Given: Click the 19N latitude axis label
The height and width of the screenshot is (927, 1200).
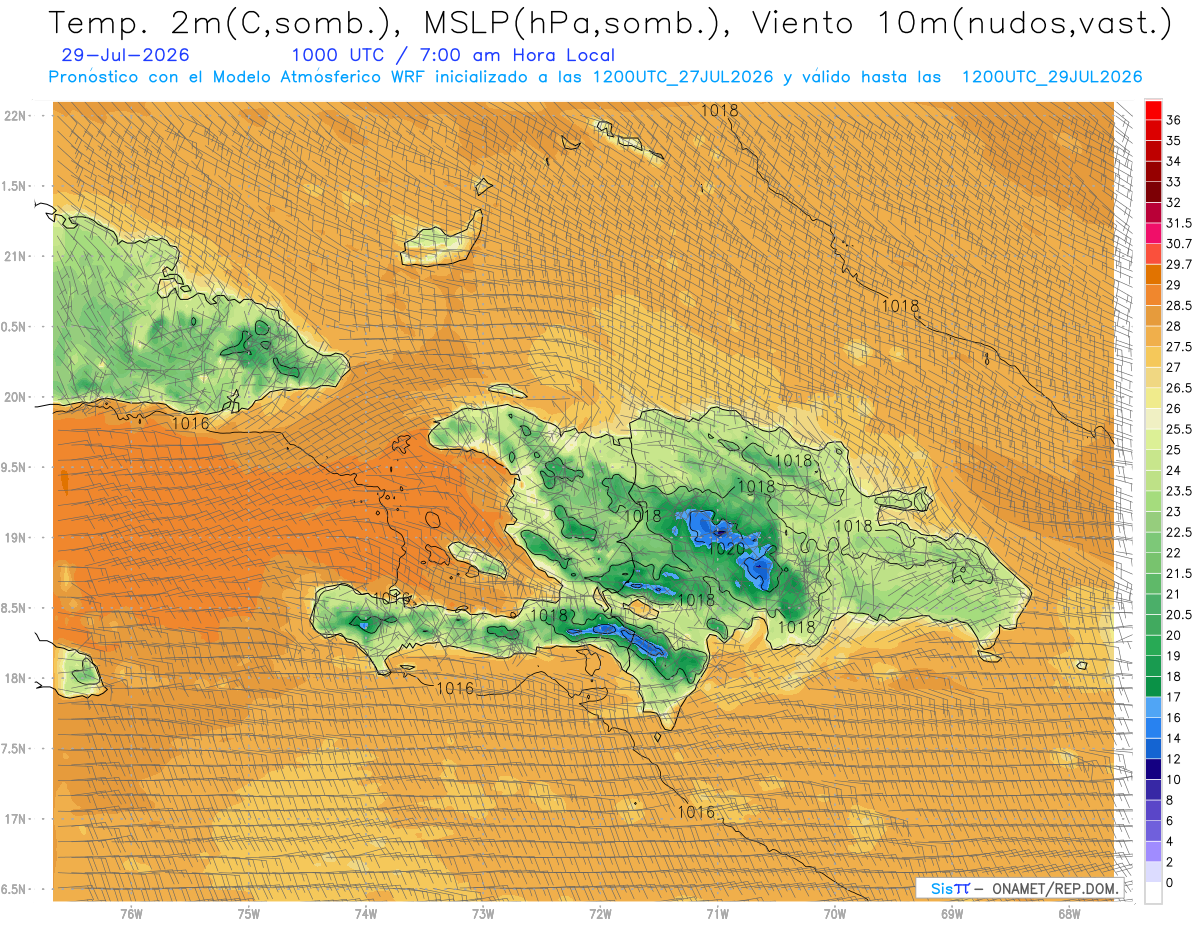Looking at the screenshot, I should click(15, 538).
